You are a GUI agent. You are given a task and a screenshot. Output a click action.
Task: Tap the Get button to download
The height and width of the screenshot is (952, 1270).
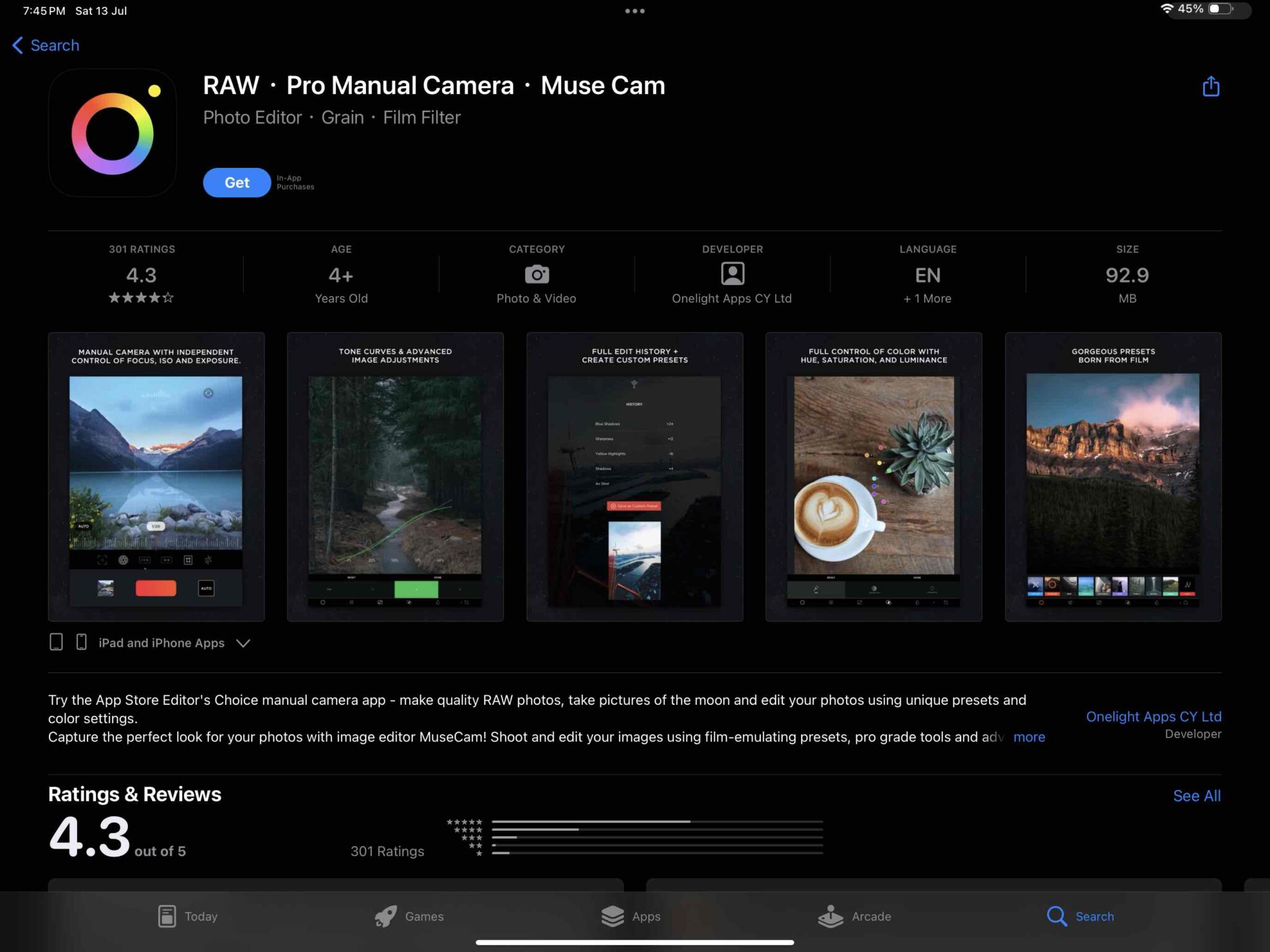pos(236,182)
